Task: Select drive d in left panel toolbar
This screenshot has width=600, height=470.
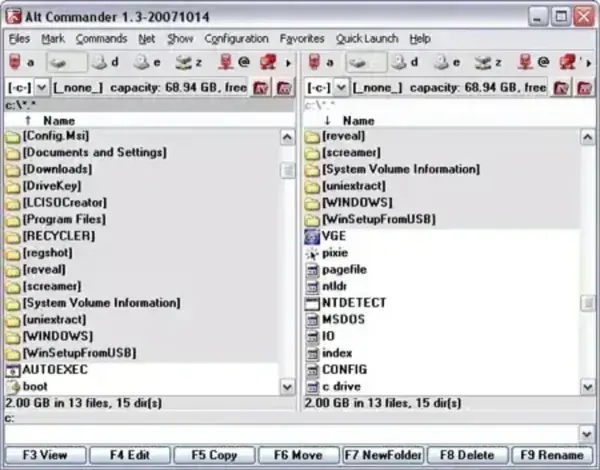Action: (106, 62)
